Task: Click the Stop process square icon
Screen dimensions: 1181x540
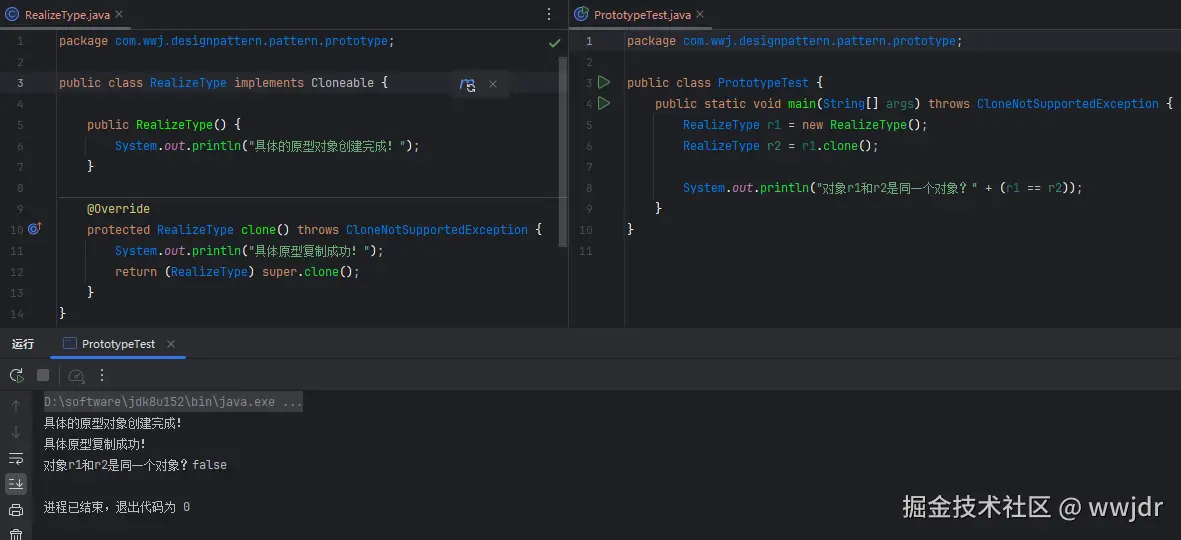Action: [x=43, y=375]
